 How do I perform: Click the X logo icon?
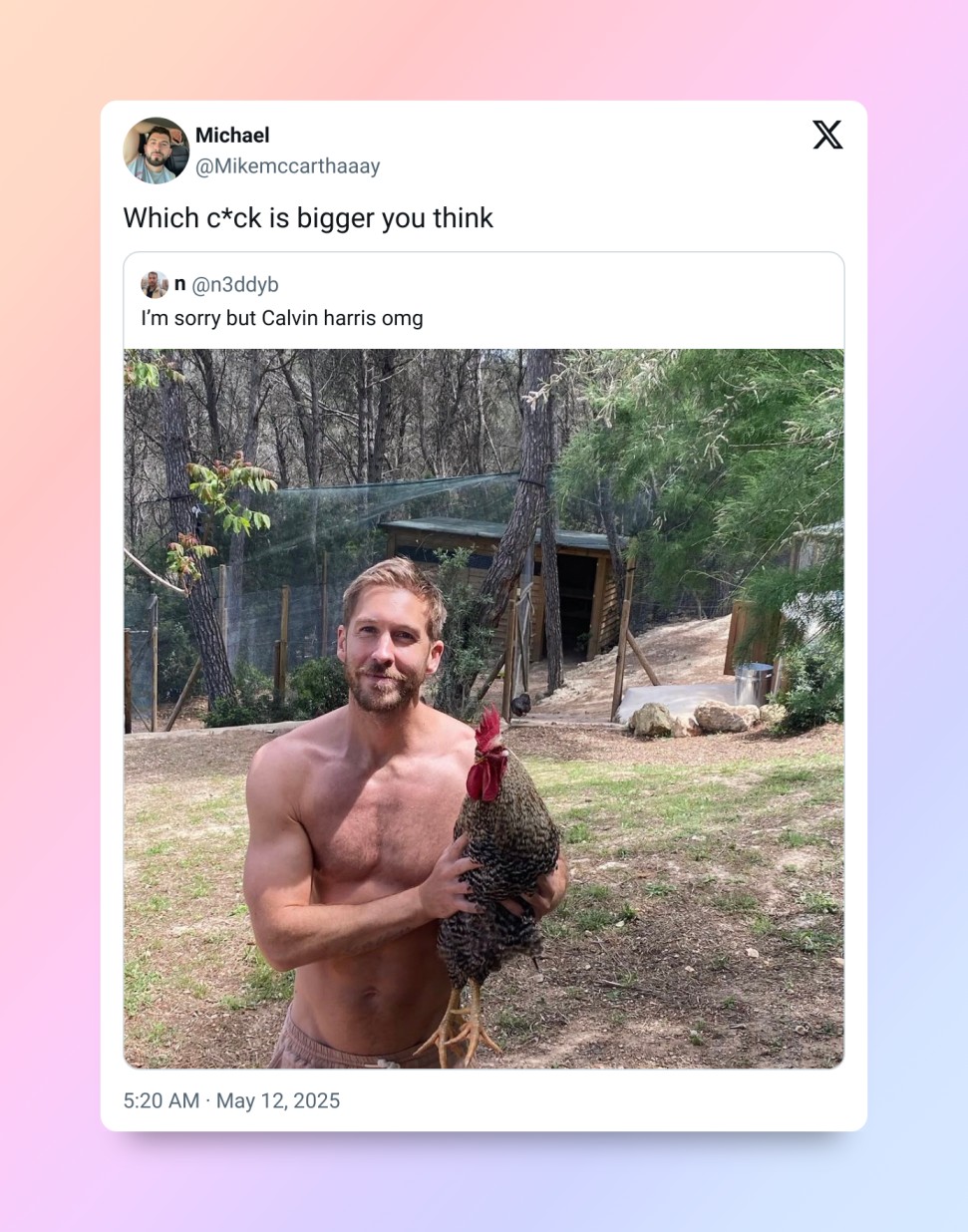pyautogui.click(x=827, y=135)
